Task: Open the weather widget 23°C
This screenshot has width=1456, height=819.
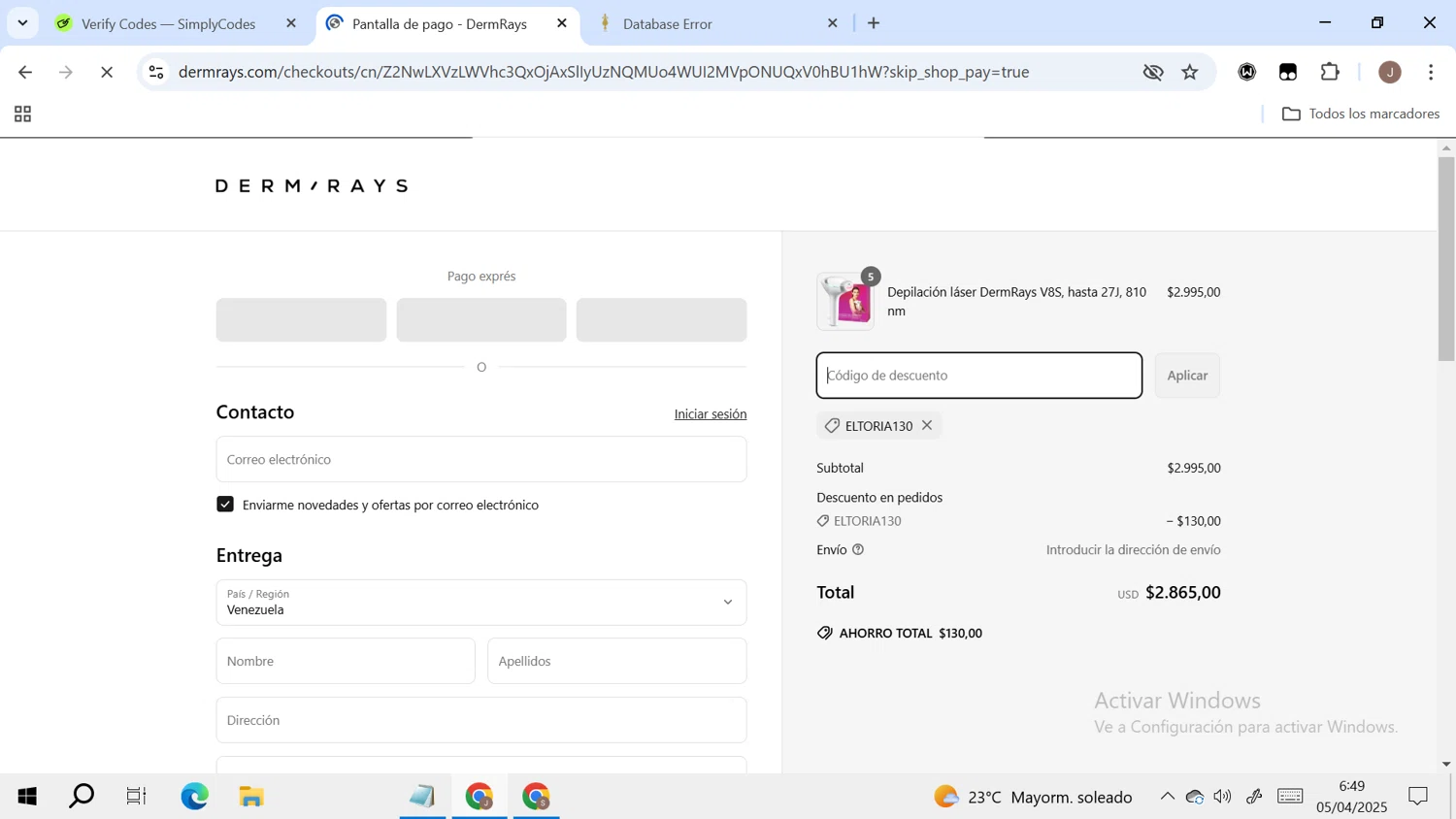Action: click(1033, 797)
